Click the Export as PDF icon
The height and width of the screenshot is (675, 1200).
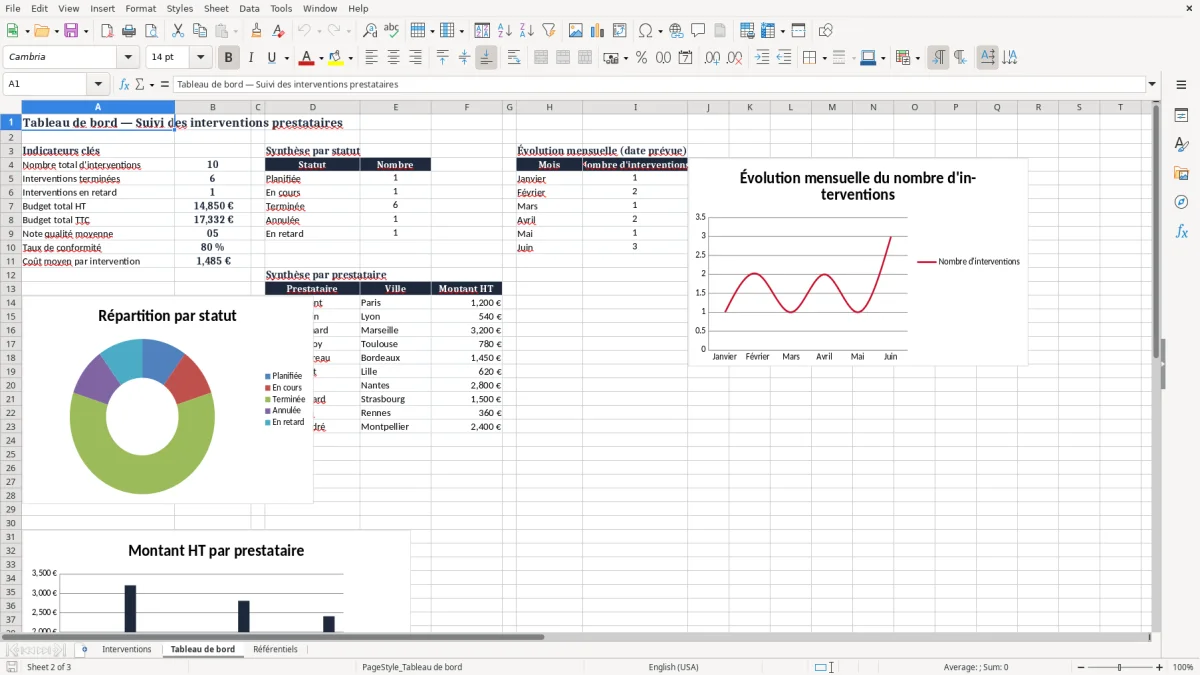[x=107, y=31]
